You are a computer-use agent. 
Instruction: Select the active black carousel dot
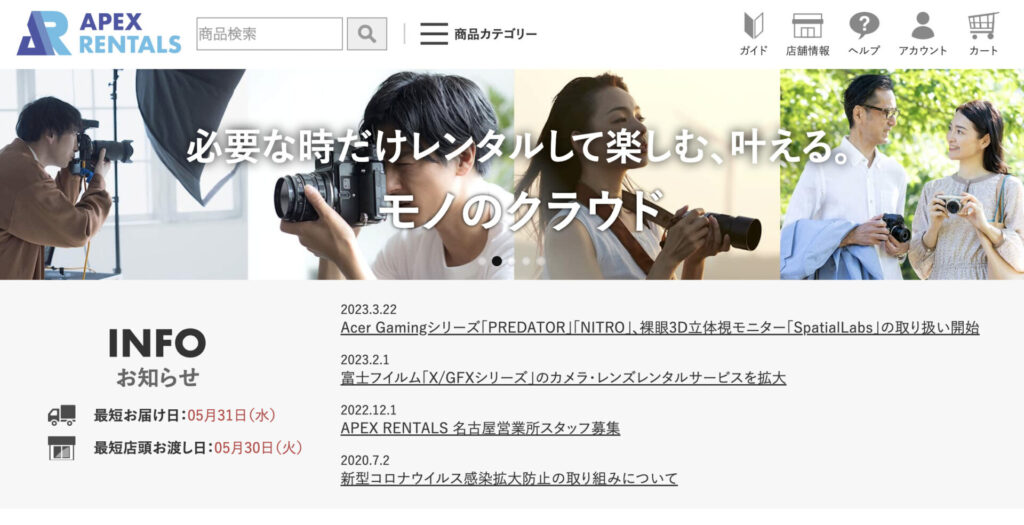tap(497, 261)
